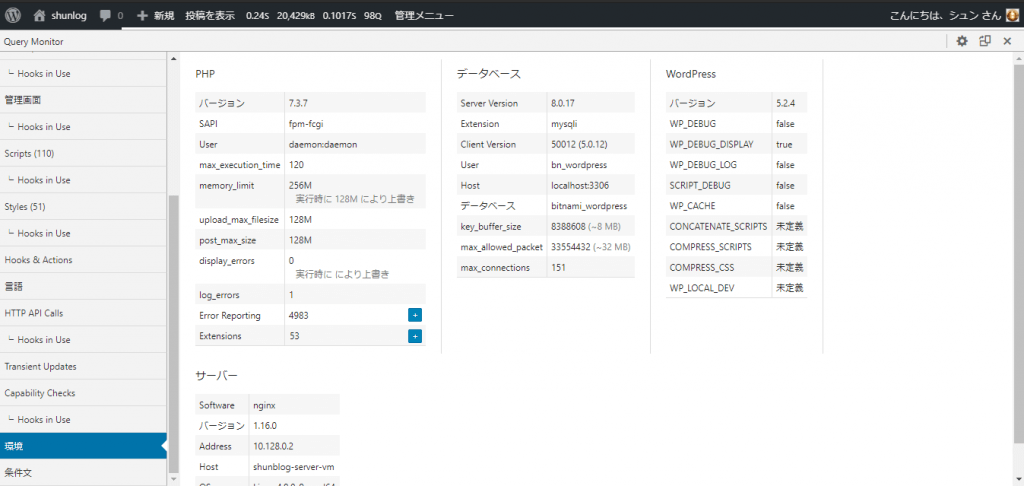The image size is (1024, 486).
Task: Click User value daemon:daemon
Action: click(x=323, y=144)
